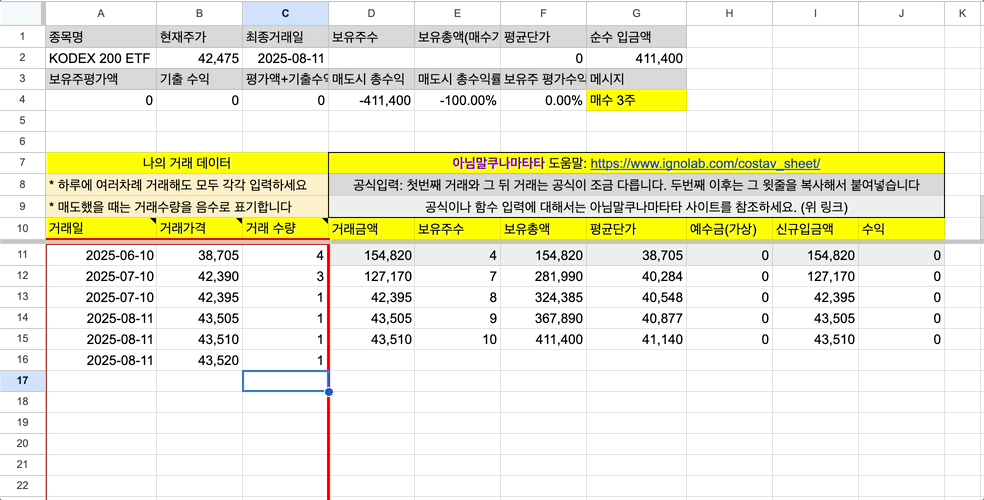Select net deposit value 411,400 in row 2

click(636, 58)
